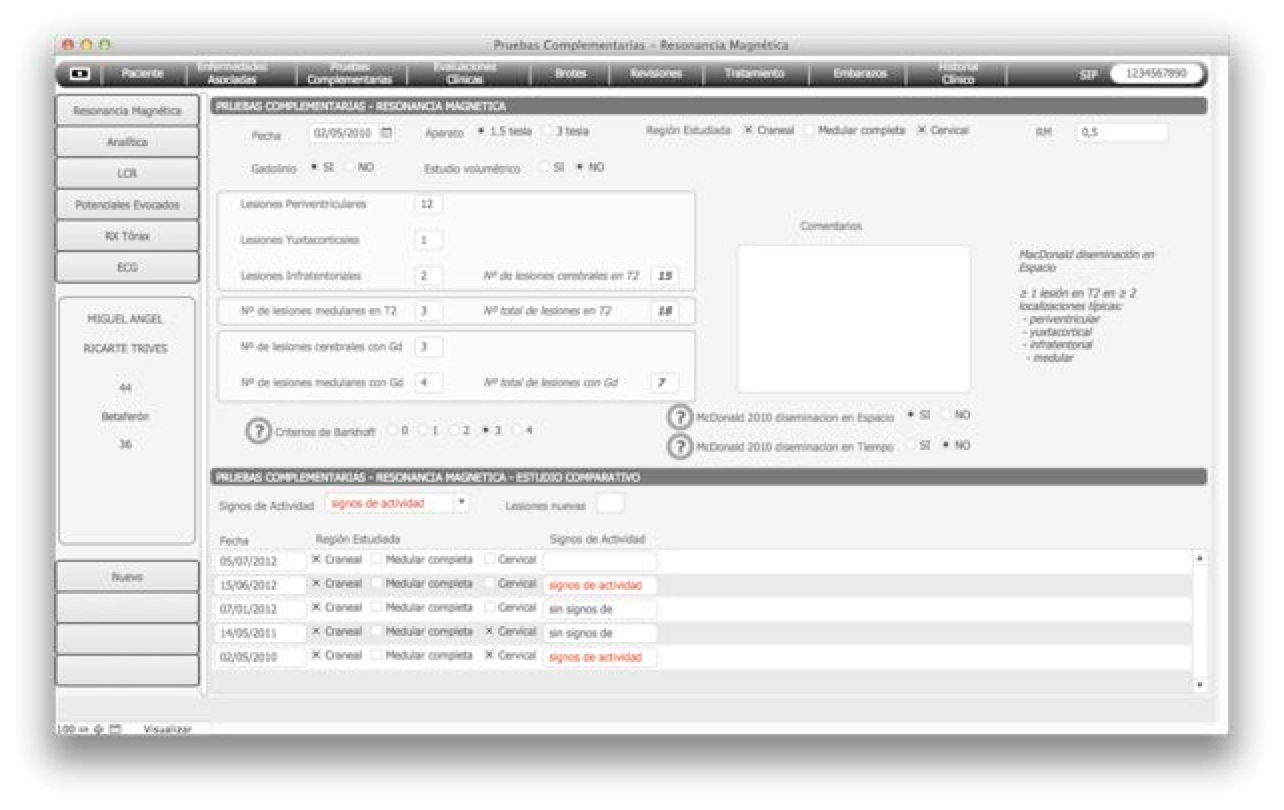The width and height of the screenshot is (1284, 810).
Task: Open the Analítica section in sidebar
Action: click(x=127, y=142)
